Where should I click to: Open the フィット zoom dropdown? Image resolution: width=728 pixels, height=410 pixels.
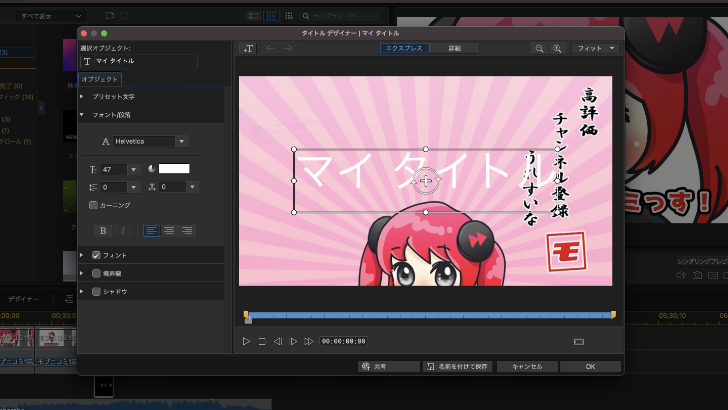[x=596, y=48]
